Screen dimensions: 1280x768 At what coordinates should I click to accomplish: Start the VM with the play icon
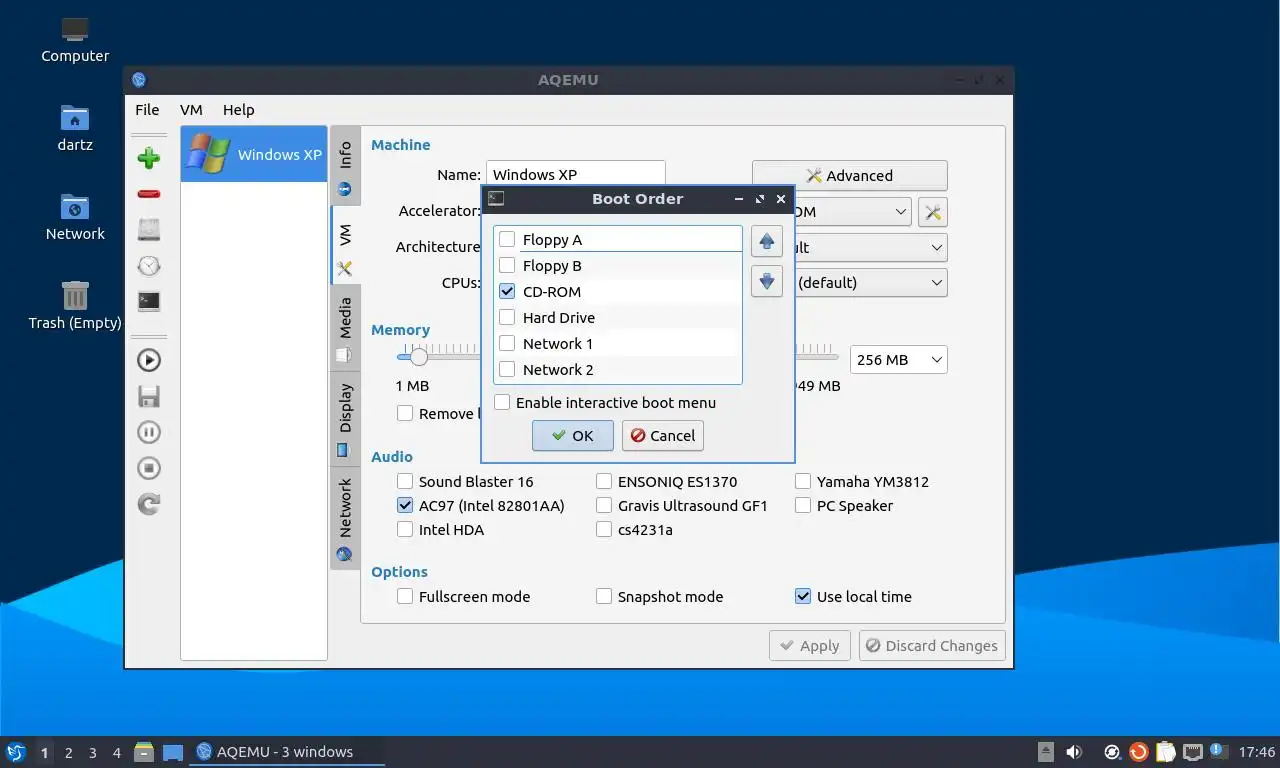(x=149, y=360)
